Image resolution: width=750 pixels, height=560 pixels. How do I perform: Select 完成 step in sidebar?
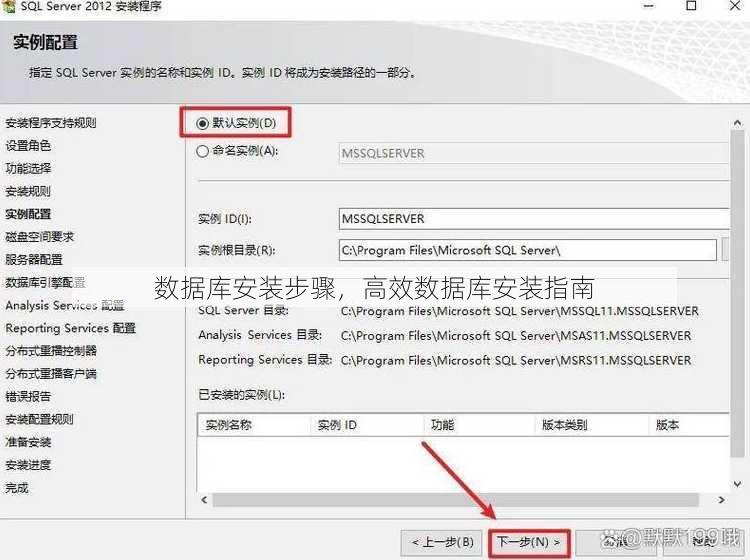16,488
